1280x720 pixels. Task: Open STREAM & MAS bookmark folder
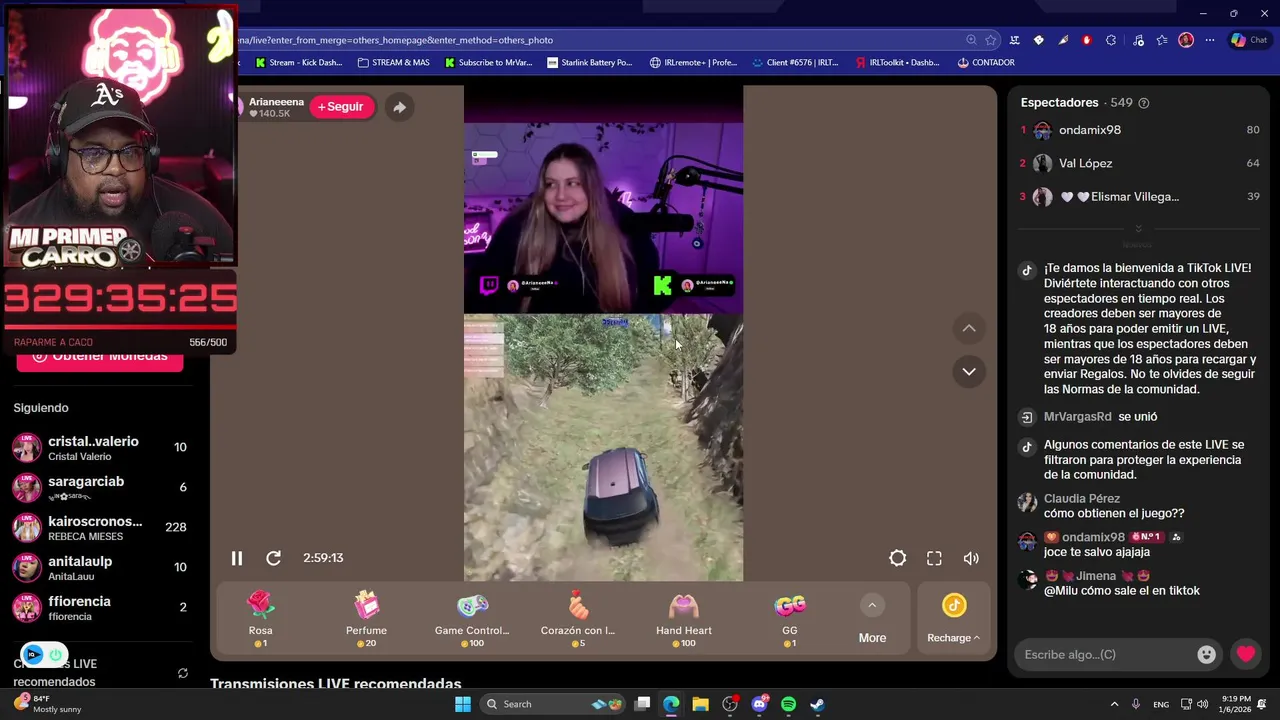394,62
